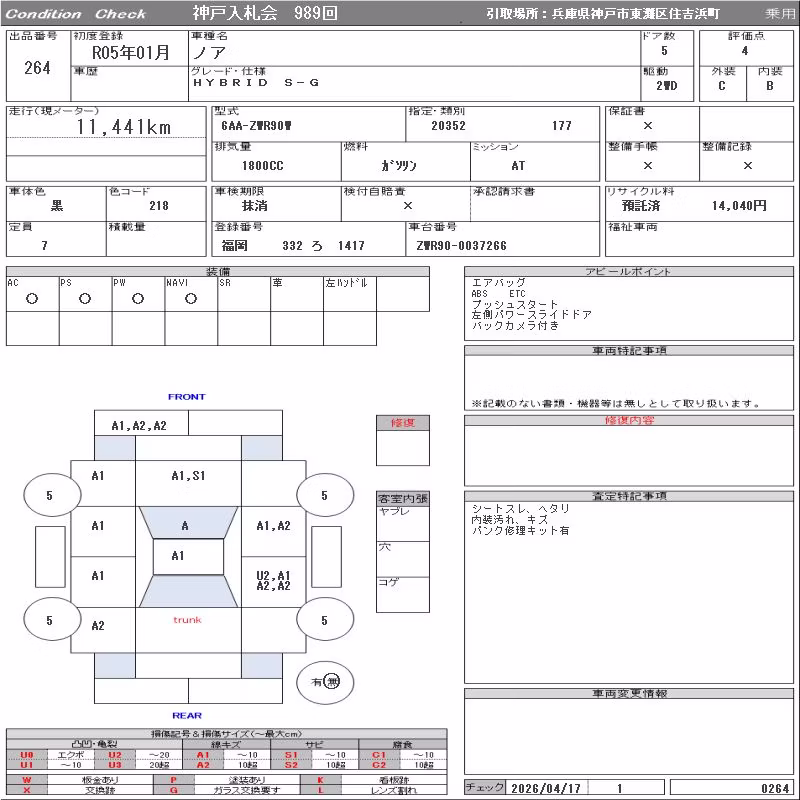Click the ヤブレ cell under 客室内張
800x800 pixels.
403,523
